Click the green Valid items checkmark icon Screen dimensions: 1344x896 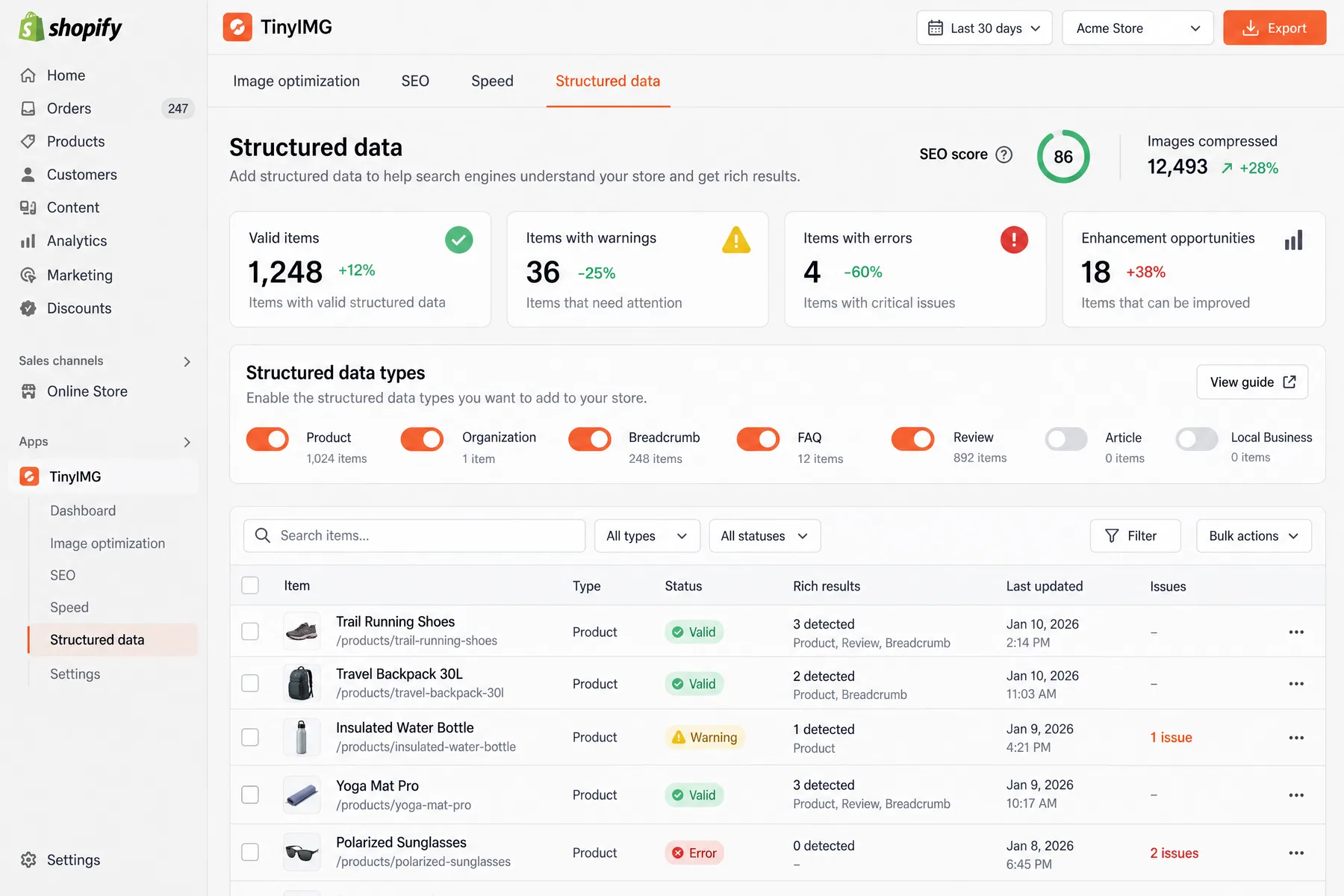click(x=459, y=240)
